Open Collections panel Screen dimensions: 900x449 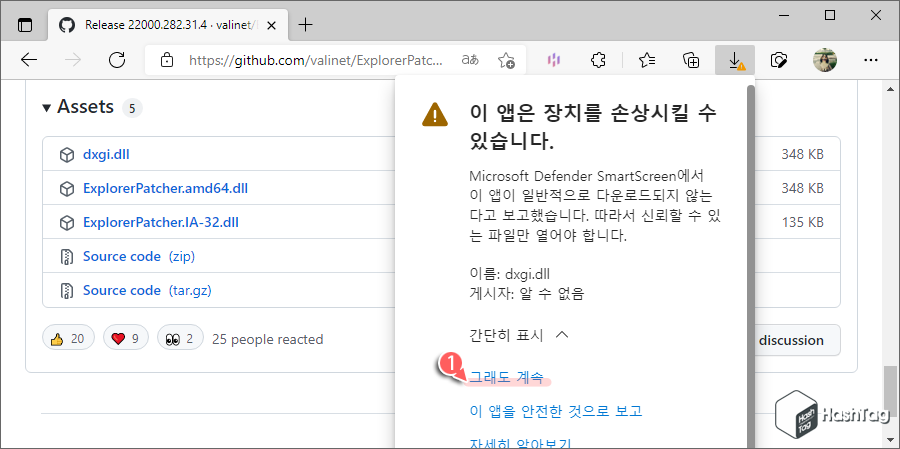690,60
